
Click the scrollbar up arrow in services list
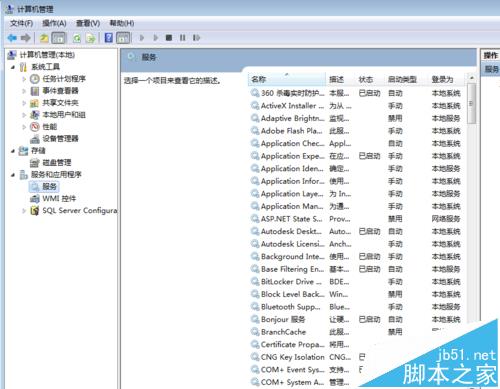tap(471, 78)
